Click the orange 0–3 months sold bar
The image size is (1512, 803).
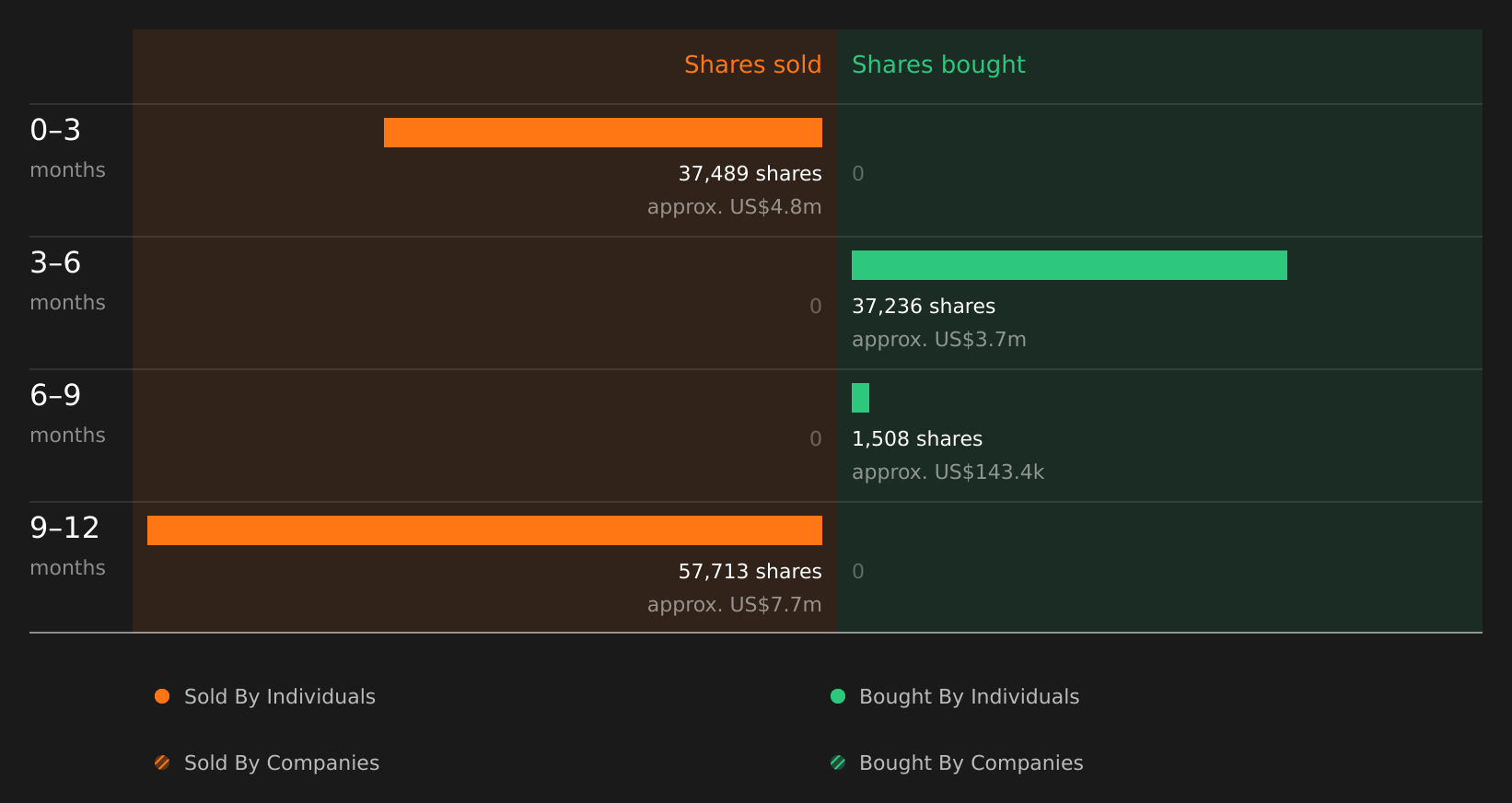[x=603, y=133]
